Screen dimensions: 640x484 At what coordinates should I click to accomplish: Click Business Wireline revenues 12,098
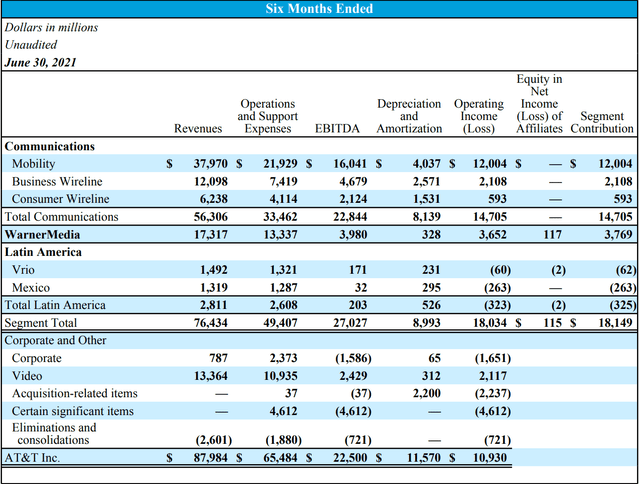(x=210, y=181)
